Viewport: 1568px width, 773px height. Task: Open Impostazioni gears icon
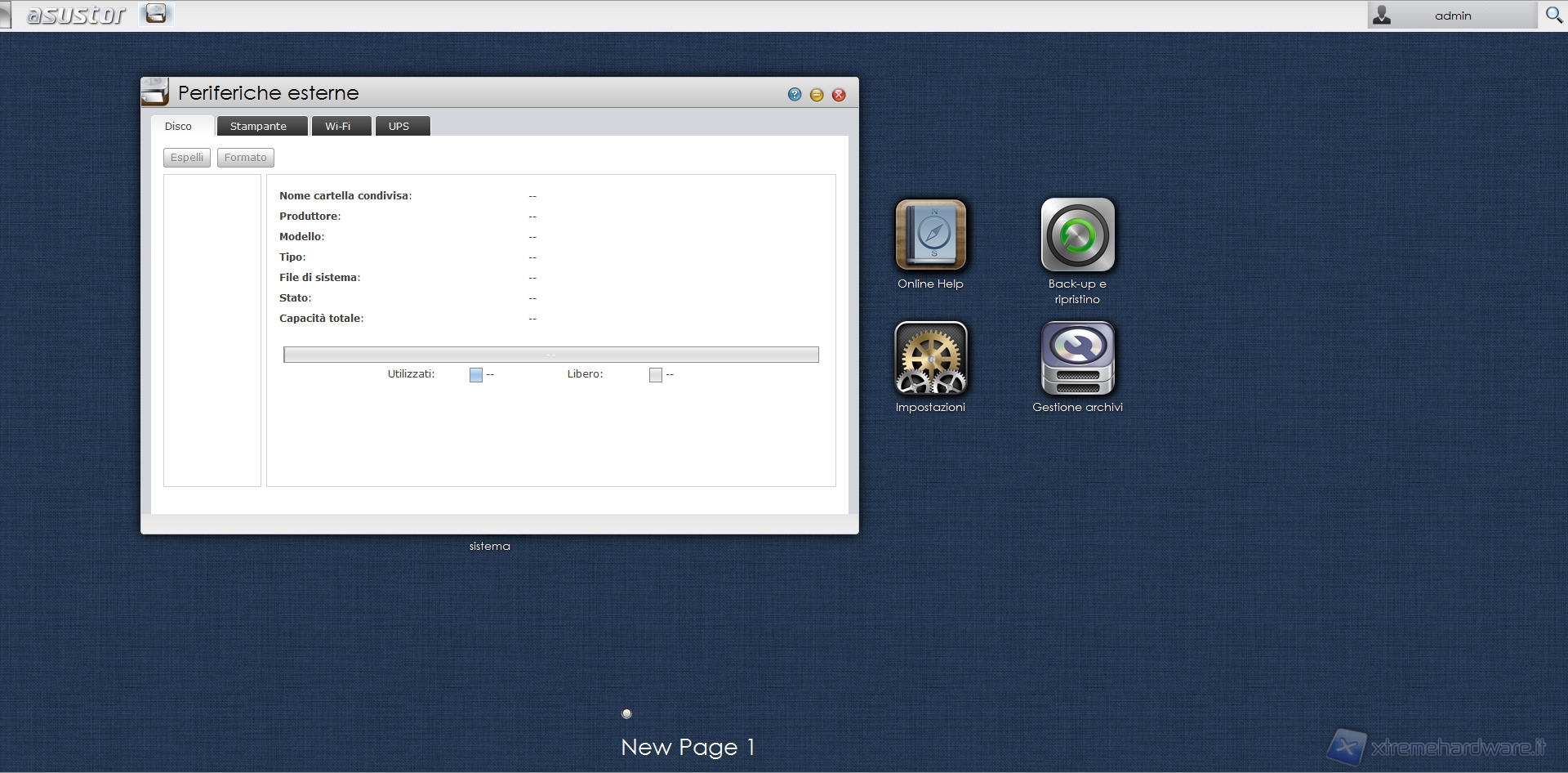point(930,359)
